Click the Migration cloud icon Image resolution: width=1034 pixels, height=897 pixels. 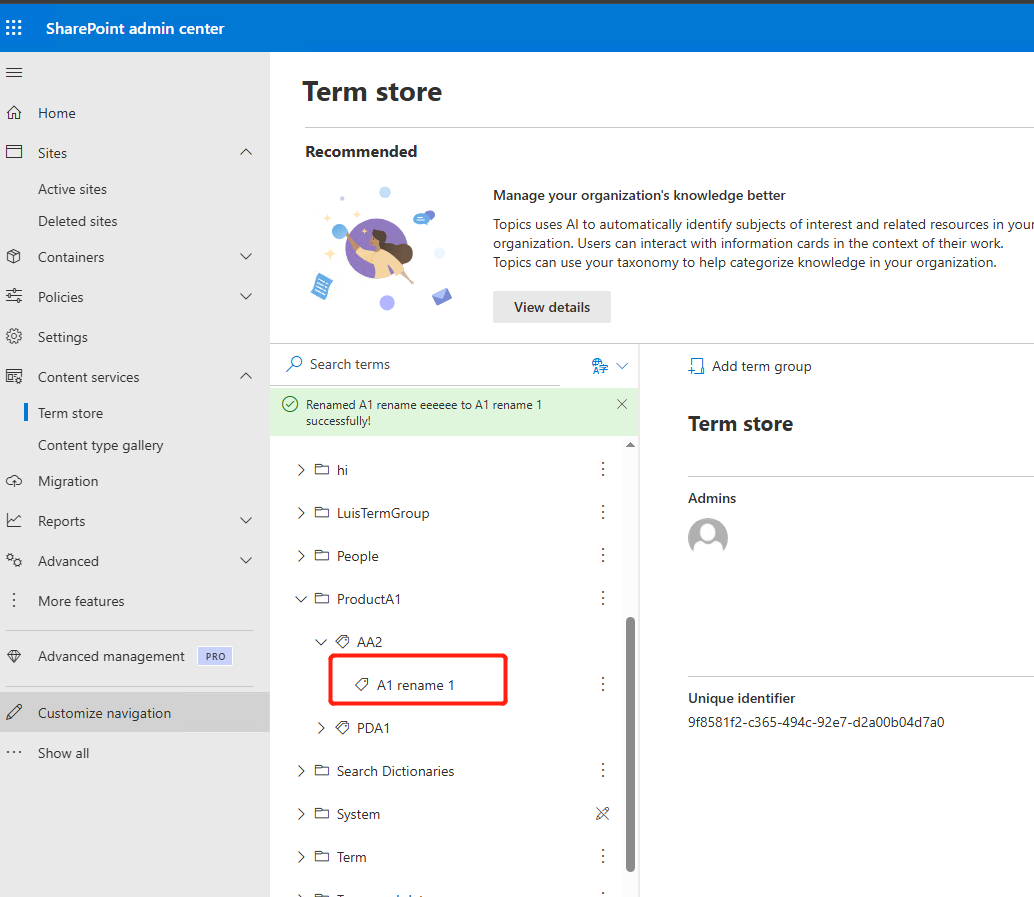[14, 481]
